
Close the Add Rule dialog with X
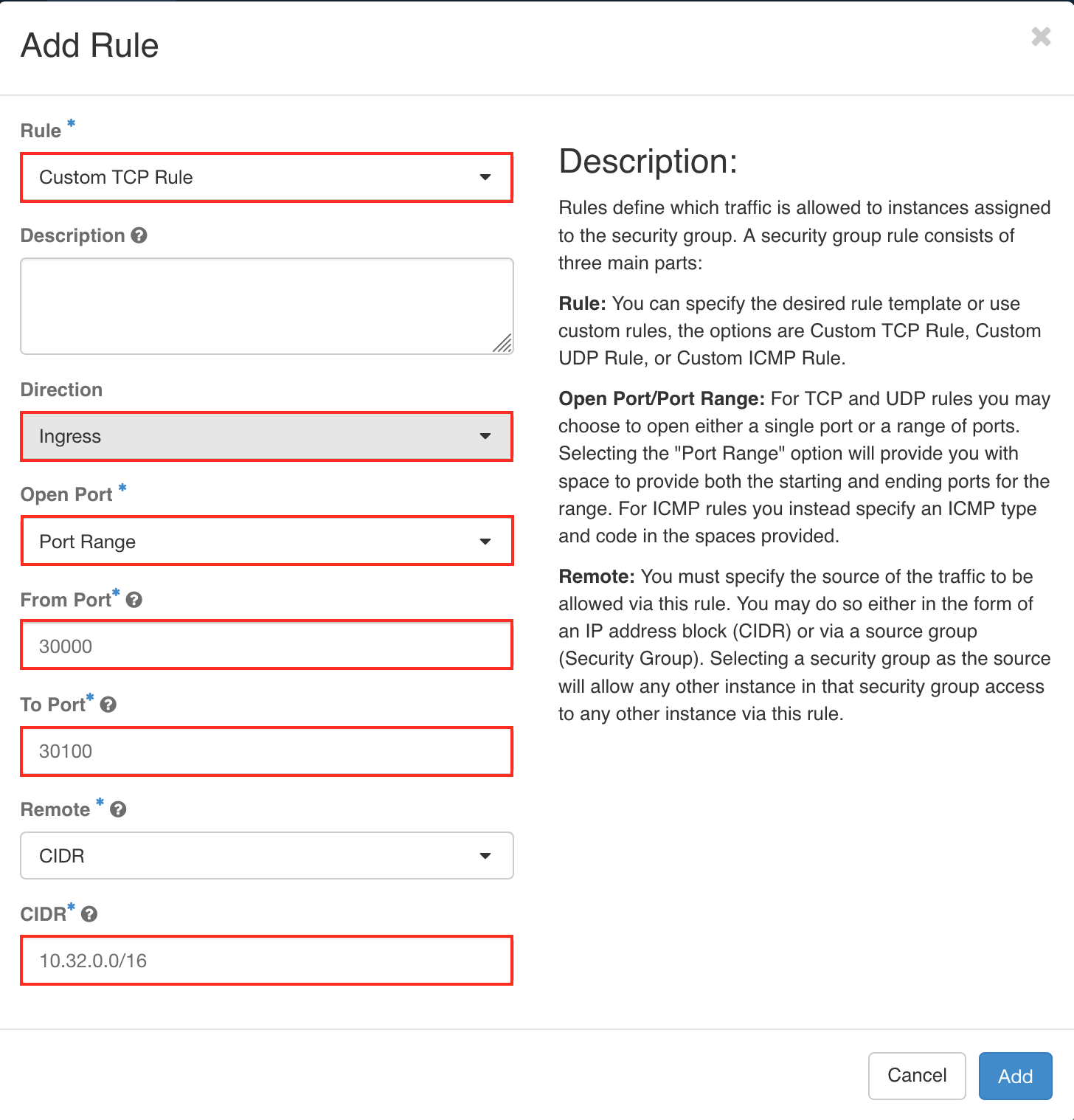[1041, 36]
